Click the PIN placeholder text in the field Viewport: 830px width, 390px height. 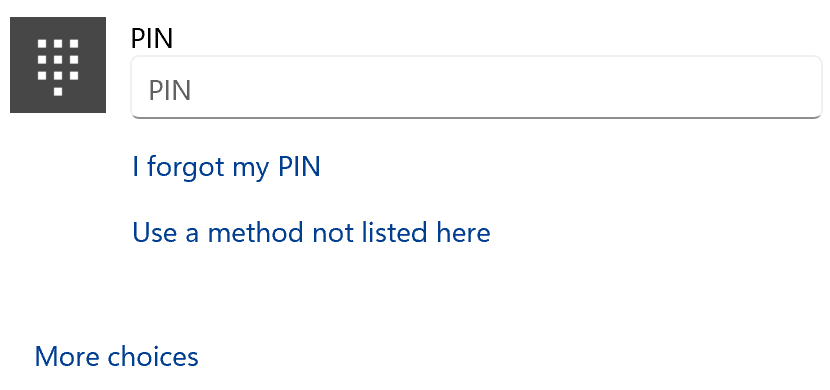click(170, 90)
